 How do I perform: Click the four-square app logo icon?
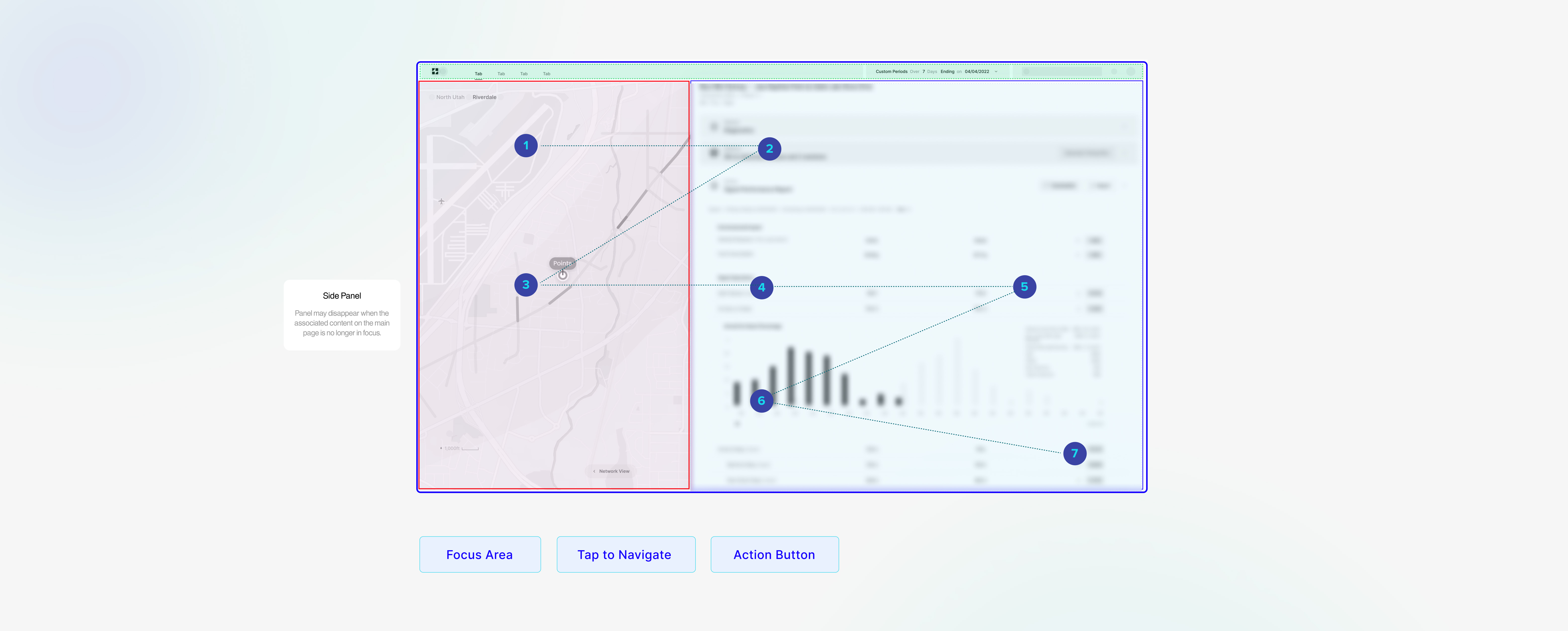coord(435,71)
